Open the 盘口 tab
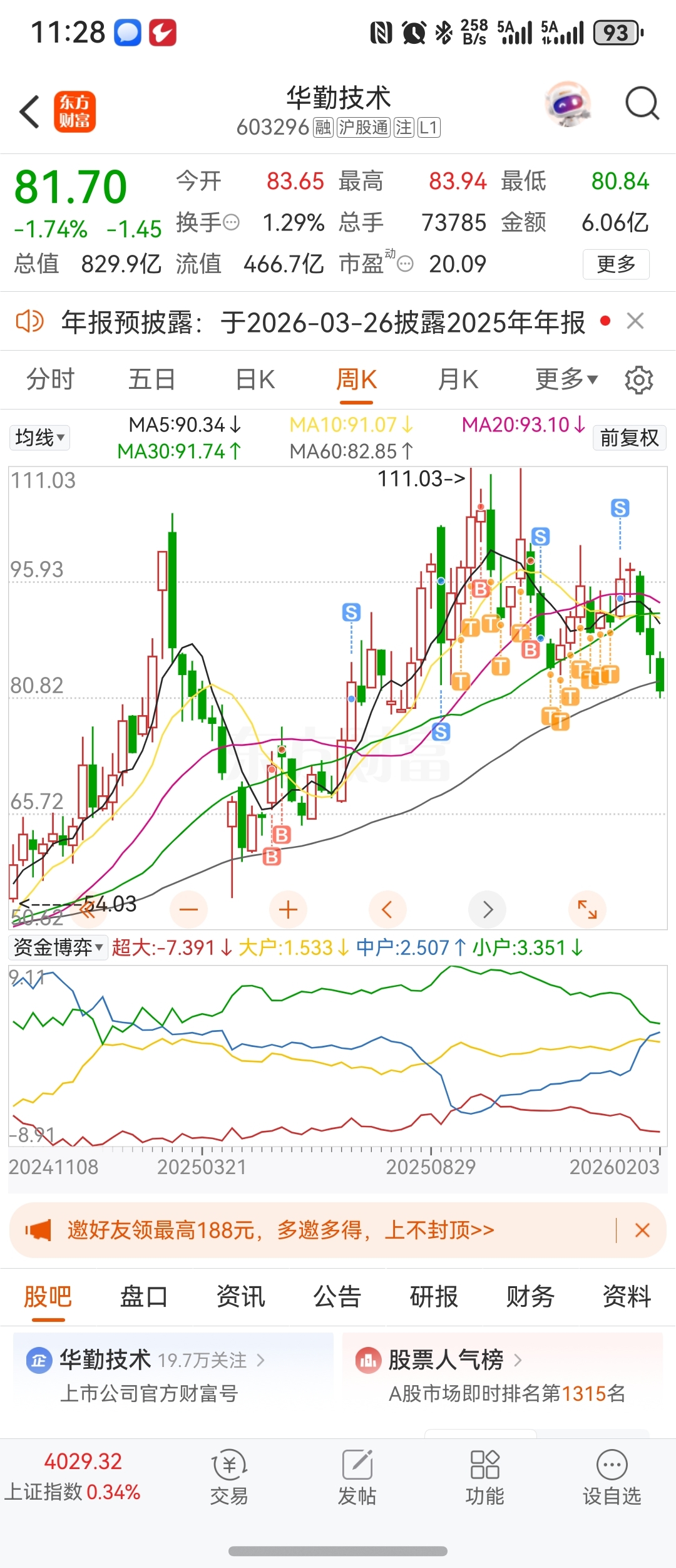The image size is (676, 1568). click(144, 1296)
